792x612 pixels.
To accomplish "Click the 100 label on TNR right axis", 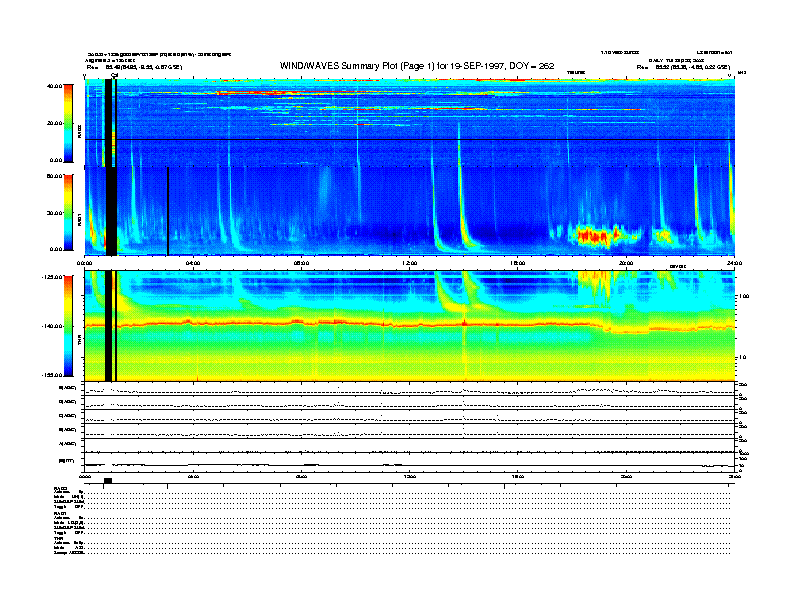I will pos(744,296).
